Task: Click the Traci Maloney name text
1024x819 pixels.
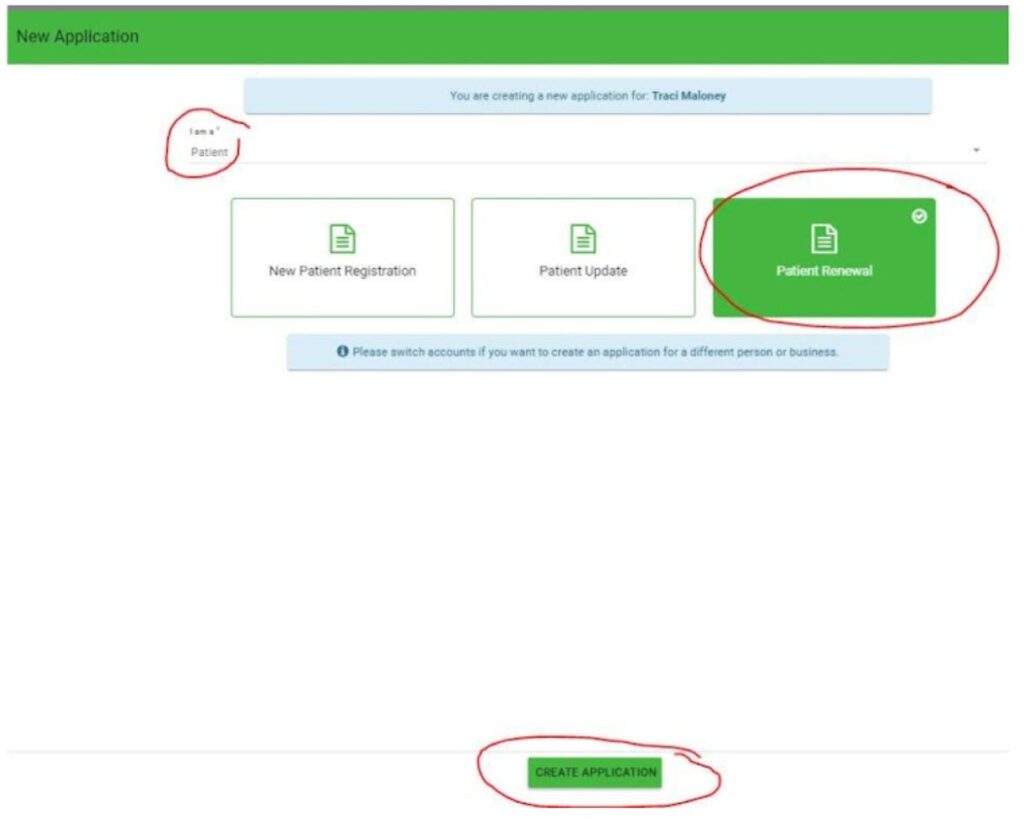Action: tap(688, 96)
